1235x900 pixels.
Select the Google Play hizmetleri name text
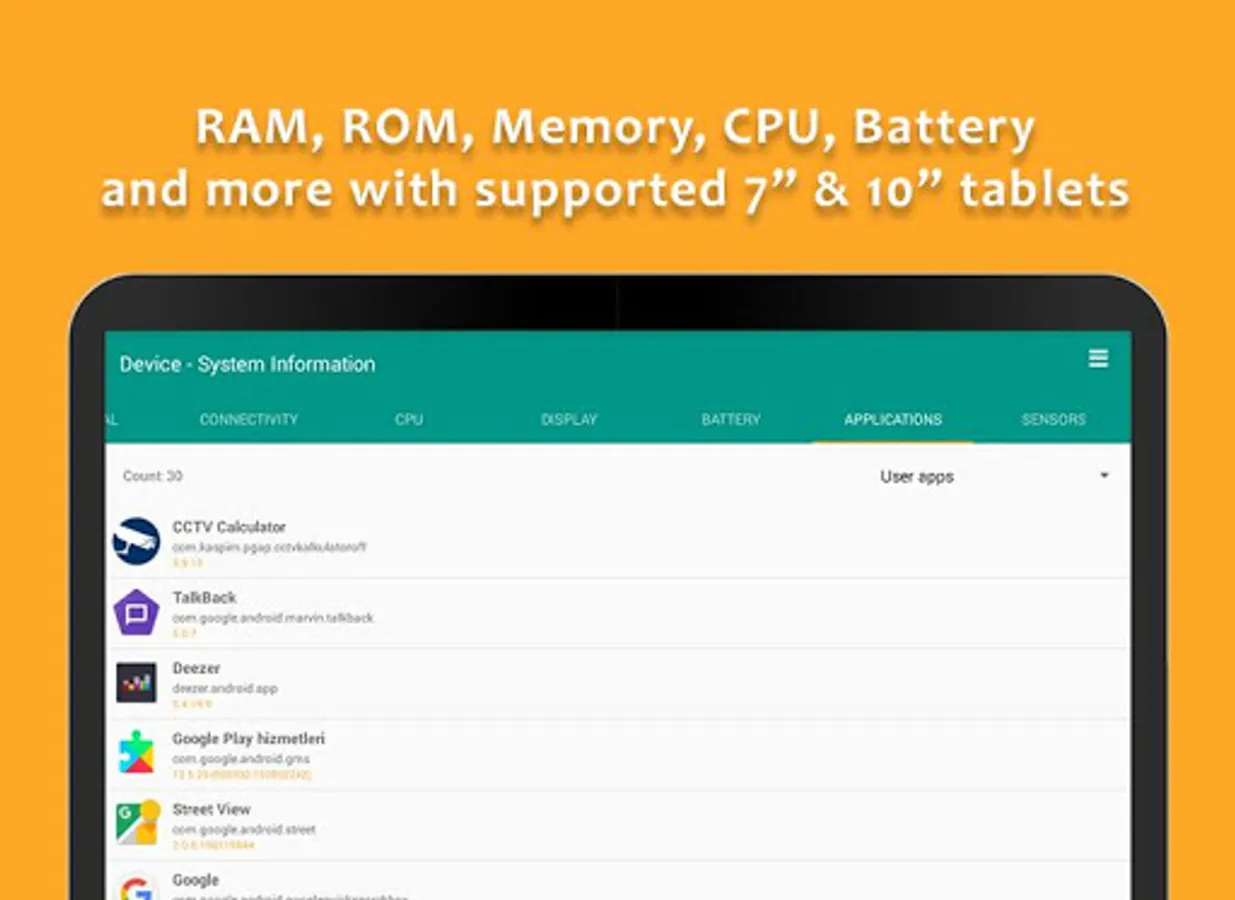249,738
